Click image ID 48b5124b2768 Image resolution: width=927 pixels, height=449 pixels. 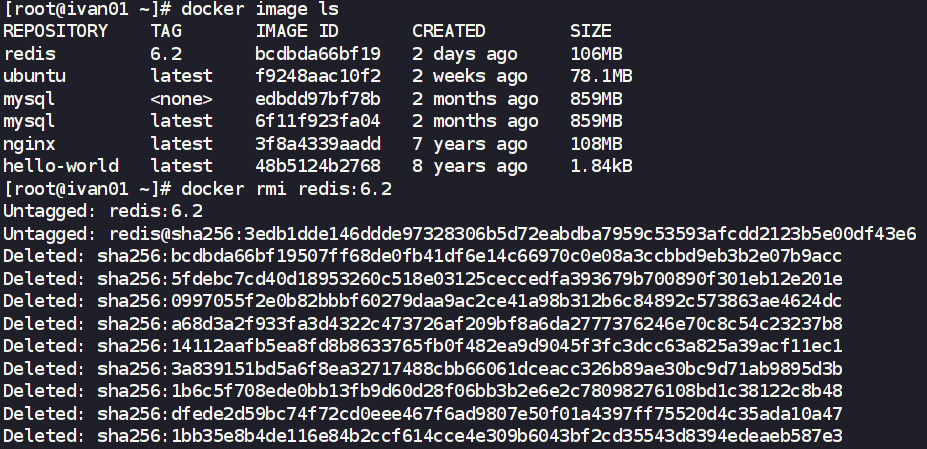(318, 166)
